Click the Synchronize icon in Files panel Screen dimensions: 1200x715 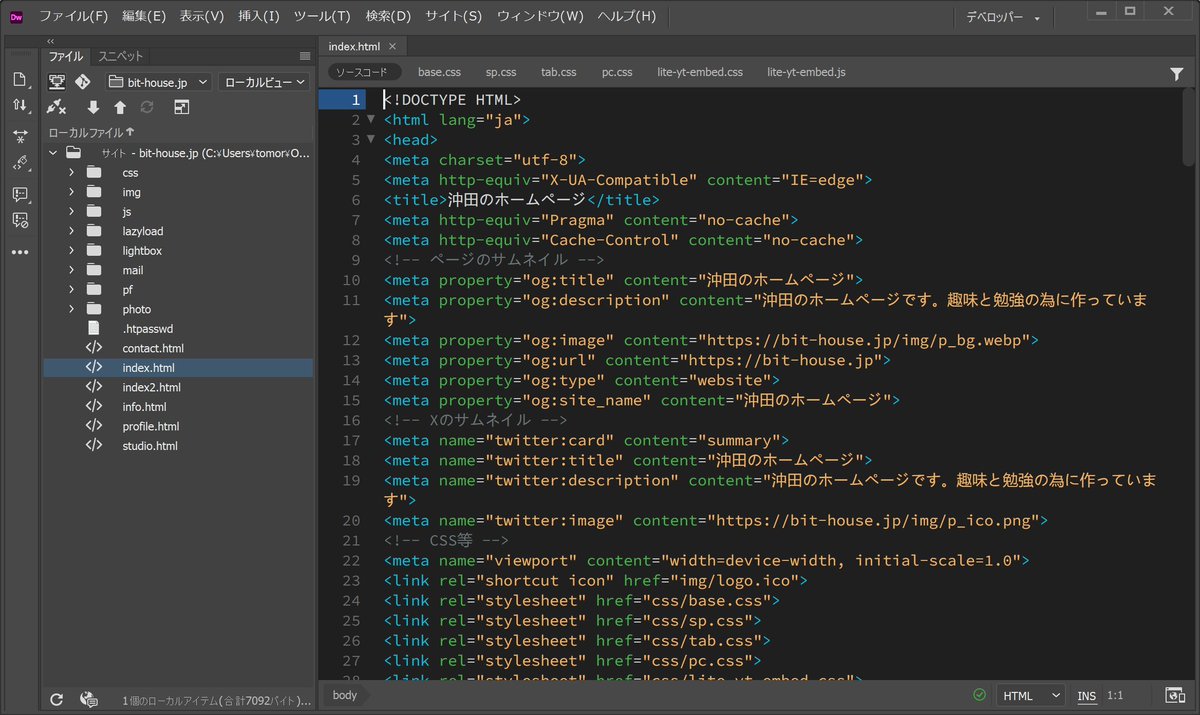pyautogui.click(x=147, y=107)
